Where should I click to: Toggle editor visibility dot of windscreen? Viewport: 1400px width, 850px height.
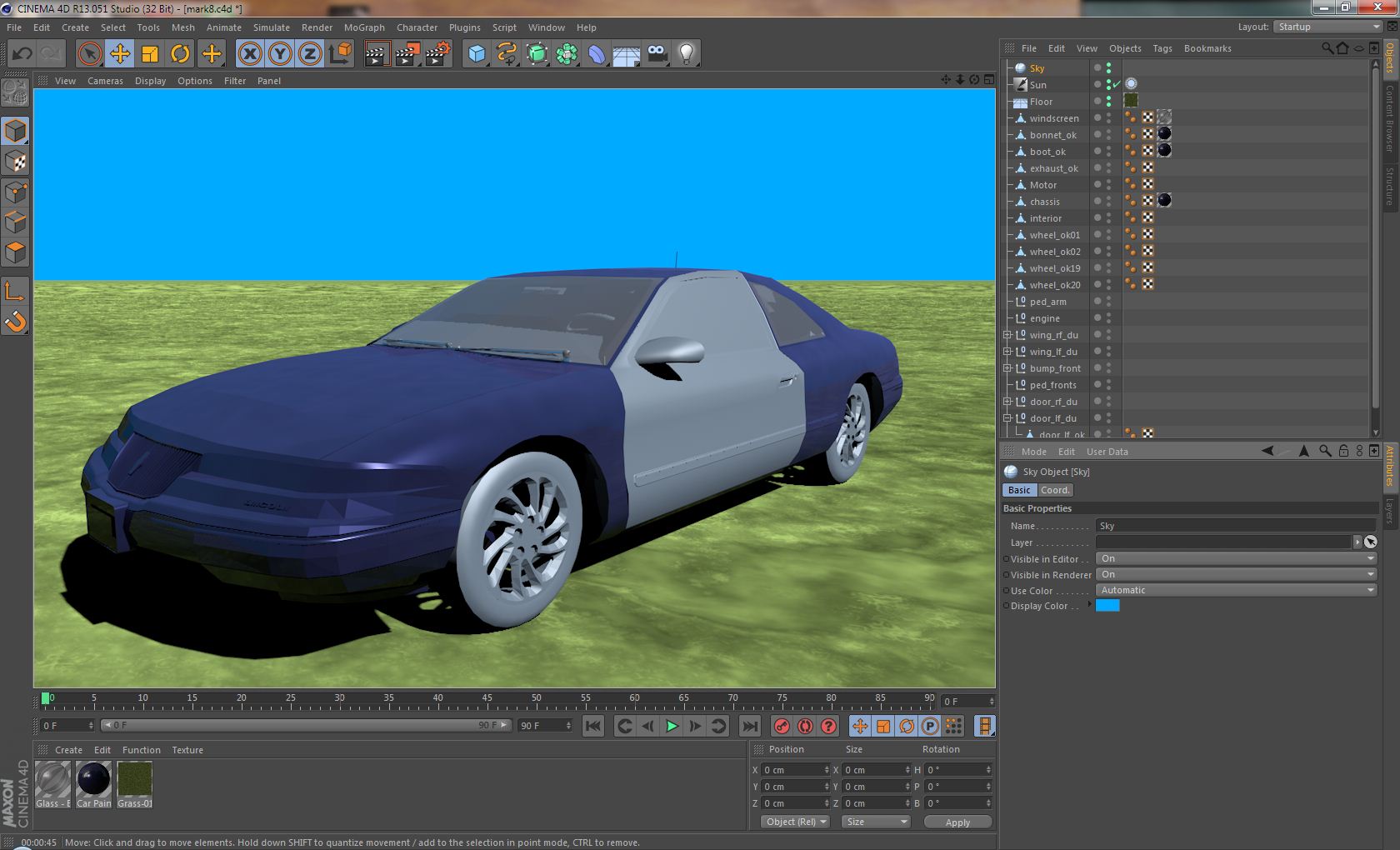point(1108,115)
